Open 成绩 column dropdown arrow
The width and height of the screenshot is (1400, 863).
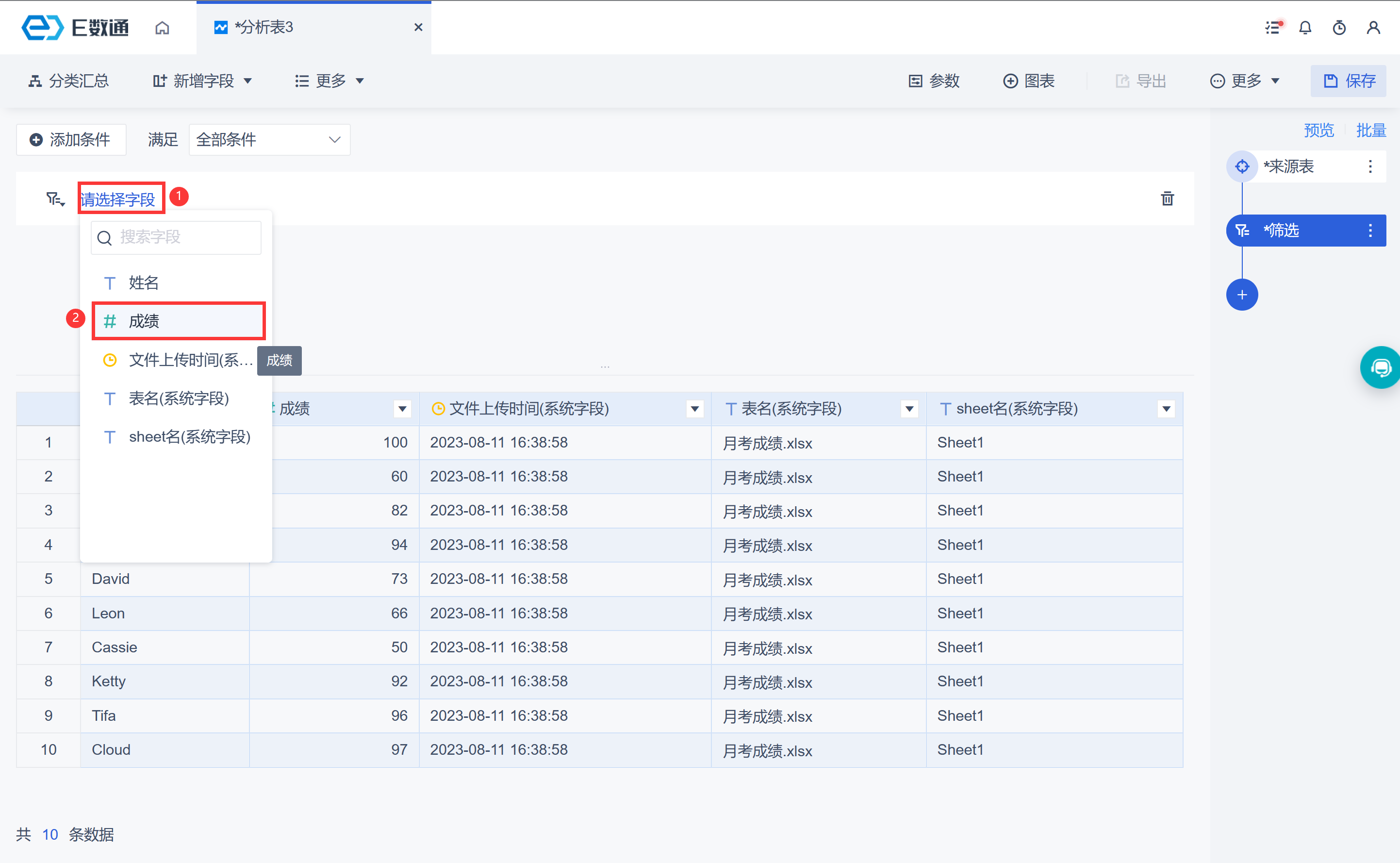coord(402,409)
